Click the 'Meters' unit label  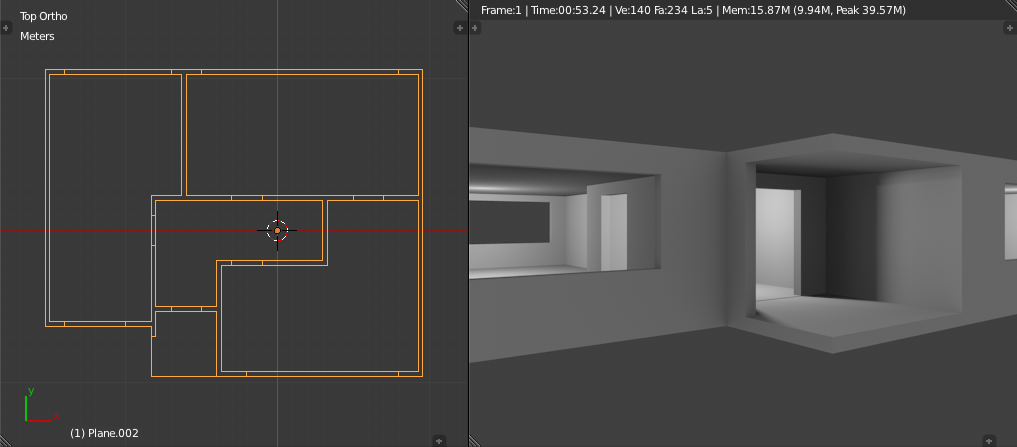(37, 36)
